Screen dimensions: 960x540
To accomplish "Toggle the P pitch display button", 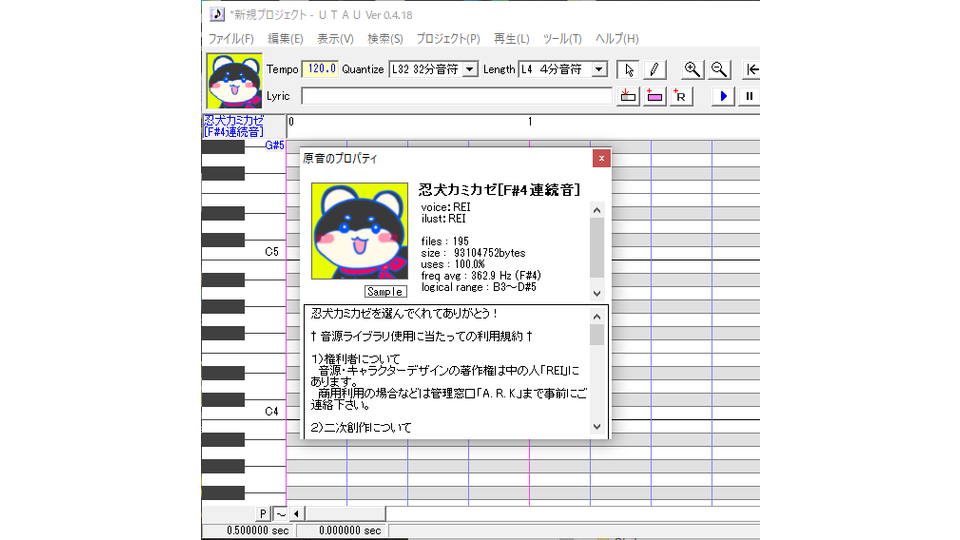I will click(x=263, y=514).
